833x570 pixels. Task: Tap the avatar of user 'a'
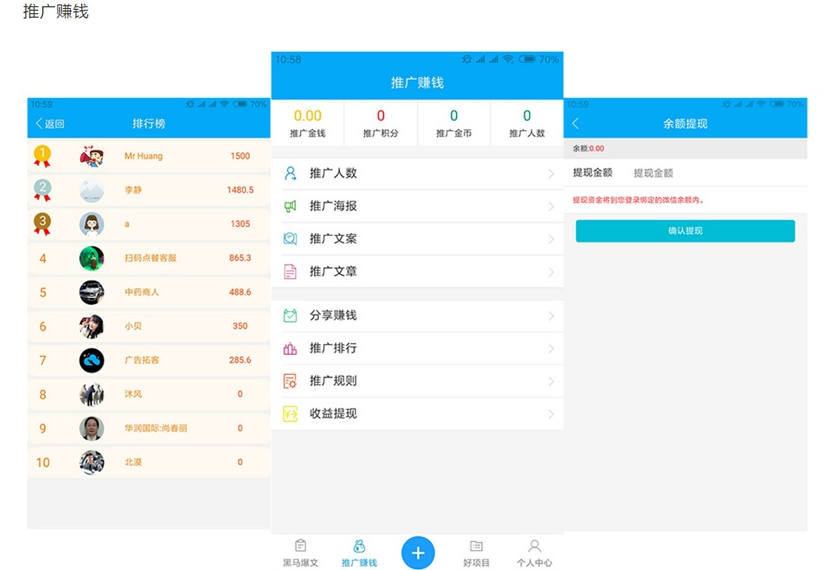[x=91, y=224]
